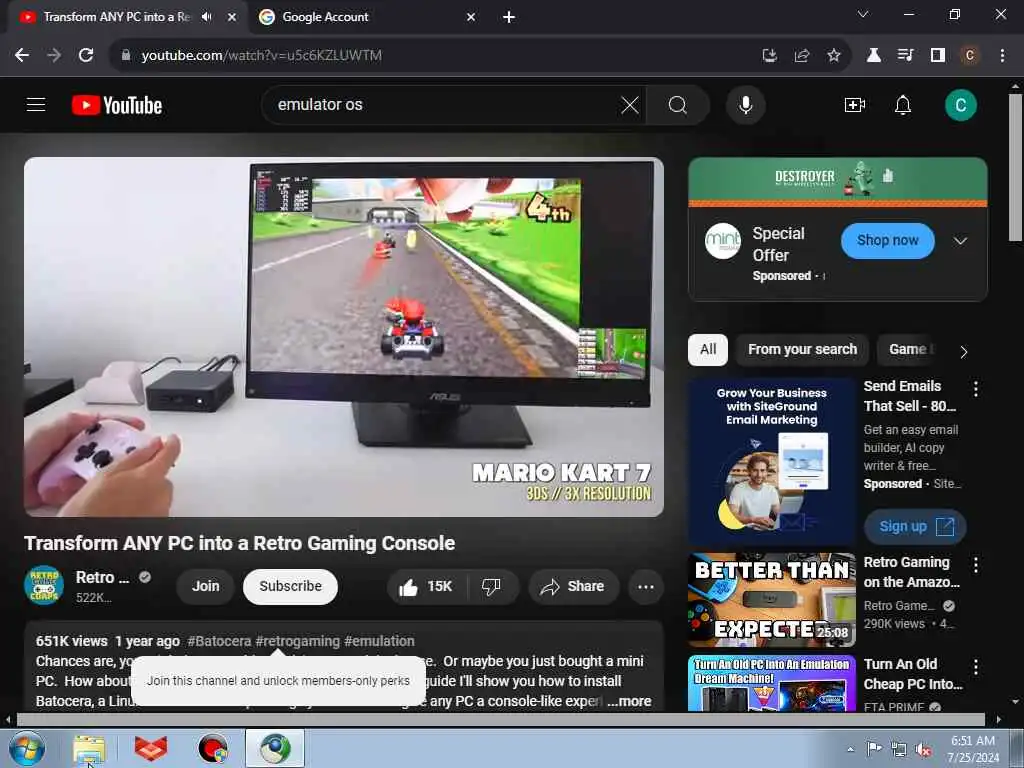Click Shop now on mint ad

(x=888, y=240)
